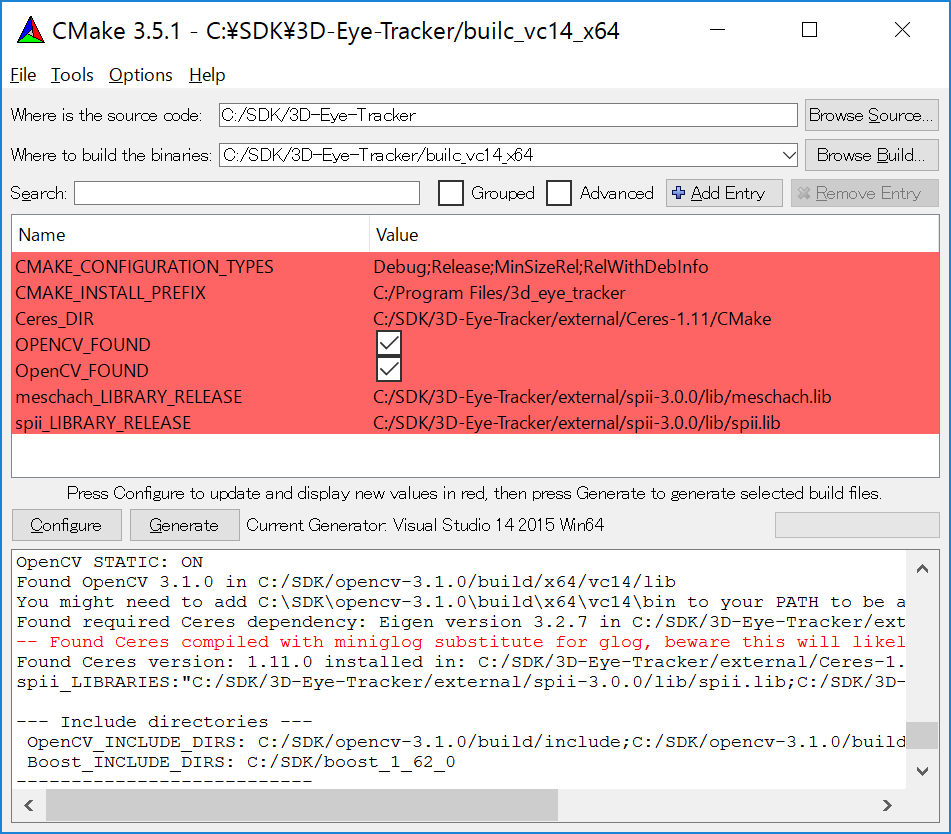
Task: Enable the Advanced checkbox
Action: tap(559, 193)
